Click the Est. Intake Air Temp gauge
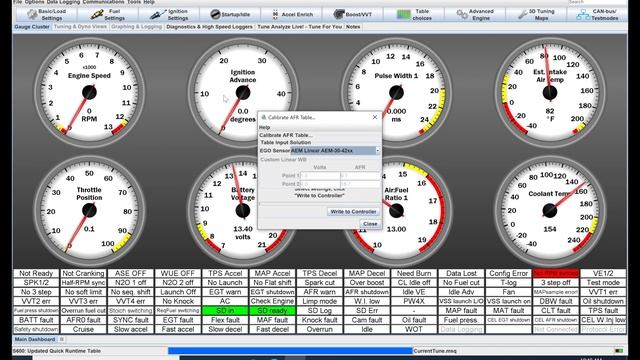The width and height of the screenshot is (640, 360). [550, 93]
